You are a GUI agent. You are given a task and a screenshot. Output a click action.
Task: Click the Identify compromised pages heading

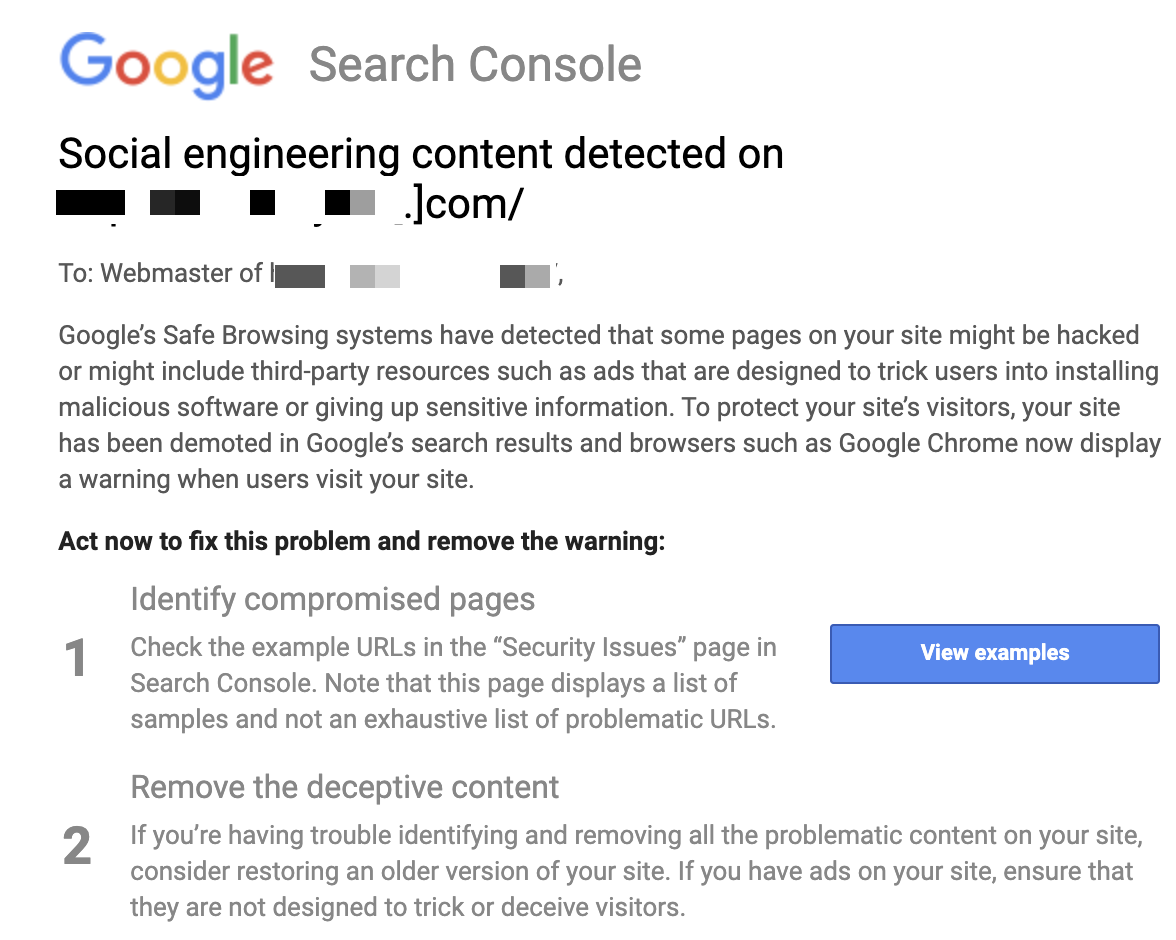(x=332, y=599)
